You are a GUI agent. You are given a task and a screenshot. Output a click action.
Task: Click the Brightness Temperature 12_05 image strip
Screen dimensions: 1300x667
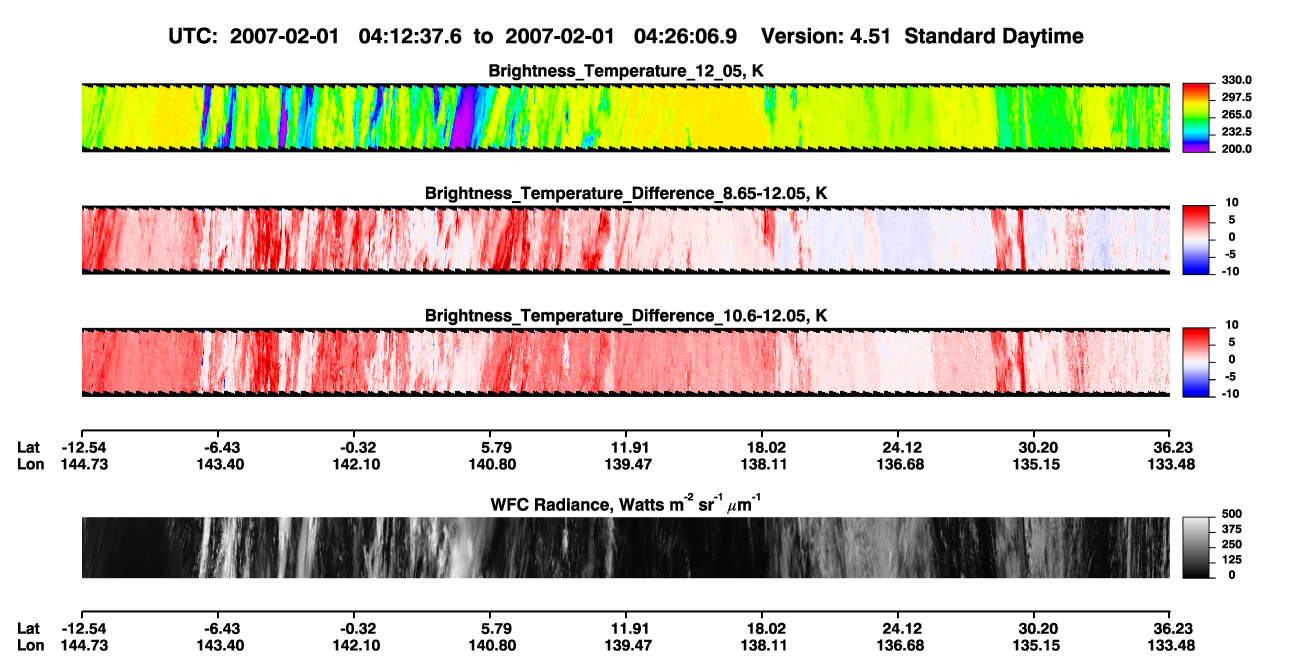click(625, 117)
